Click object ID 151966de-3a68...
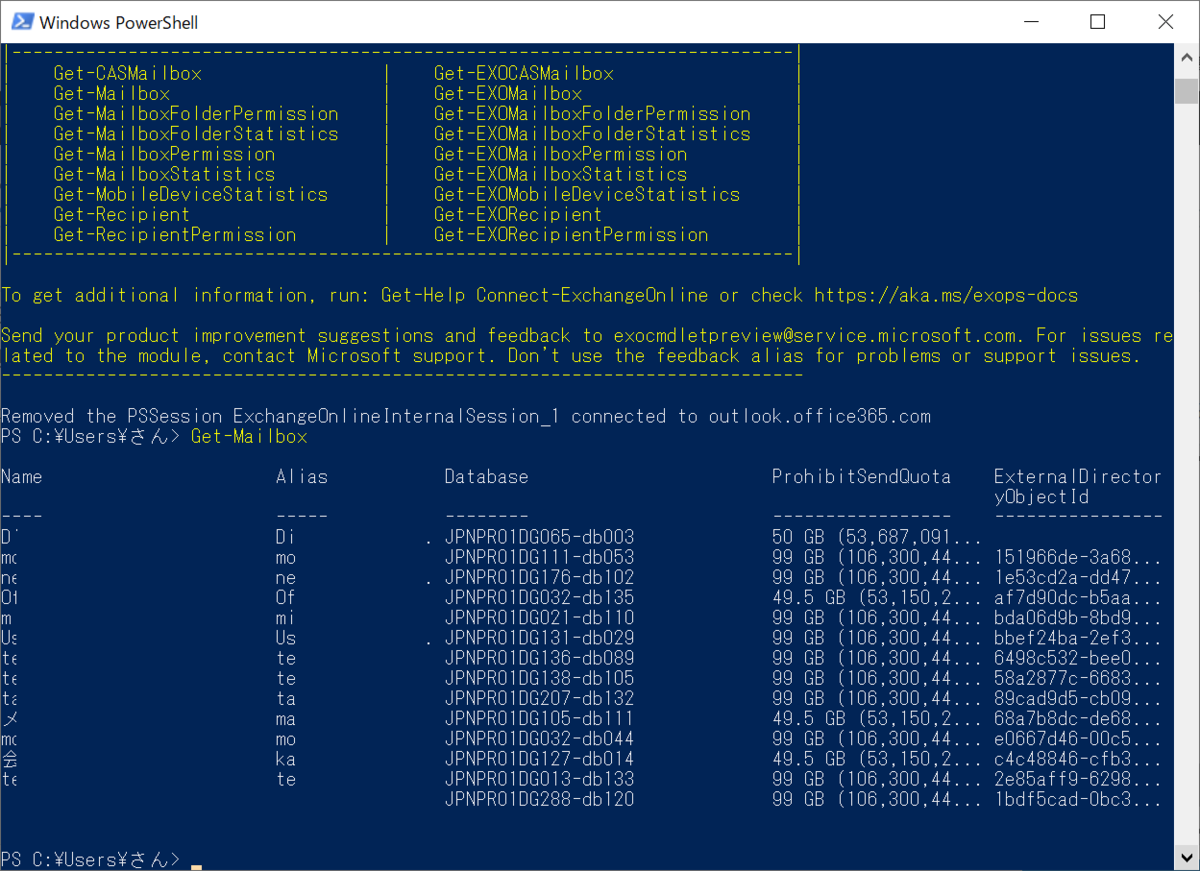1200x871 pixels. point(1078,557)
